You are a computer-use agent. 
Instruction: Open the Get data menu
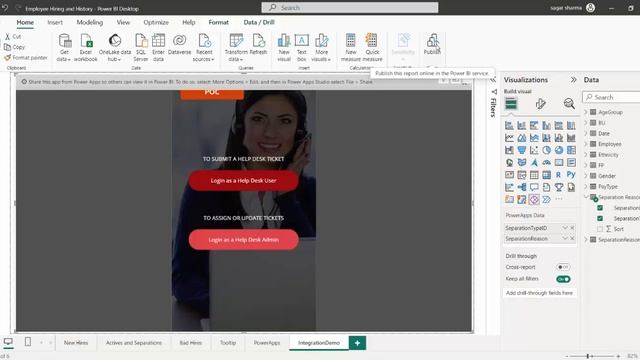(64, 47)
